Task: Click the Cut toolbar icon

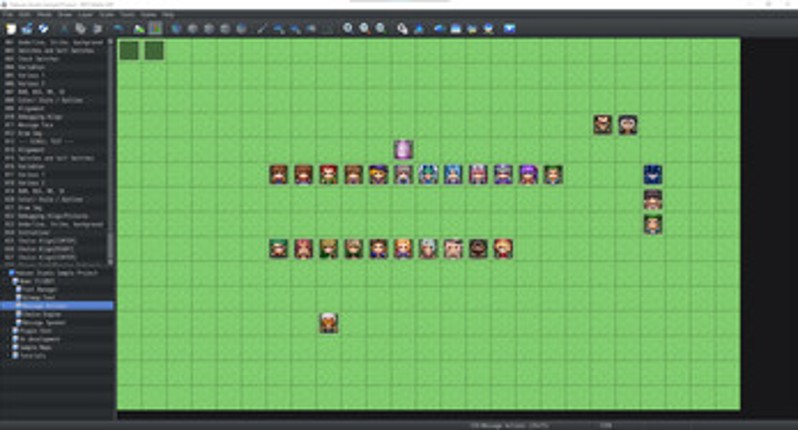Action: (64, 28)
